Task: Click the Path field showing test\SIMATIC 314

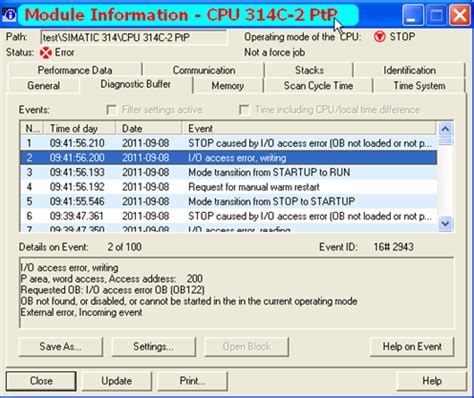Action: pos(134,37)
